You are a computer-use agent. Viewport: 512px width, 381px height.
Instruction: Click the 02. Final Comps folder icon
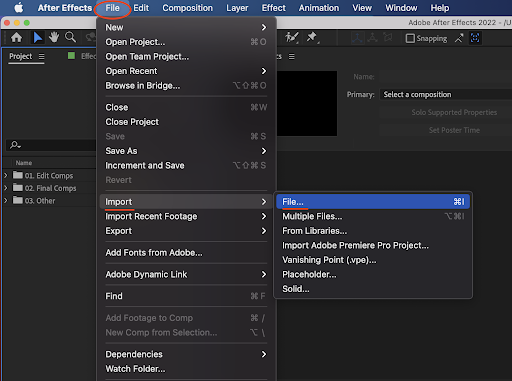[18, 188]
